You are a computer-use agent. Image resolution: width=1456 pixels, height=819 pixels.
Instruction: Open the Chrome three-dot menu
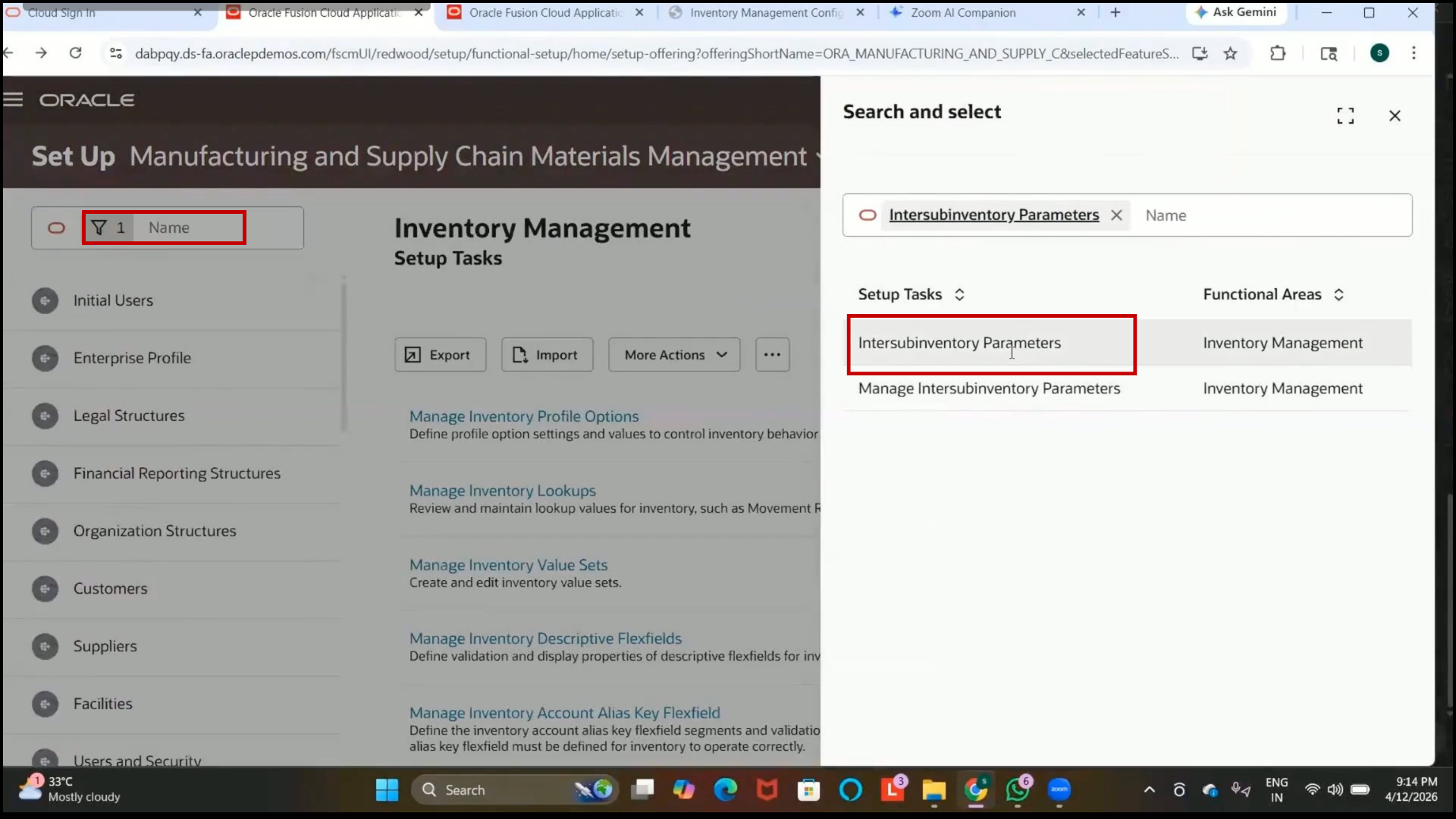pos(1414,53)
